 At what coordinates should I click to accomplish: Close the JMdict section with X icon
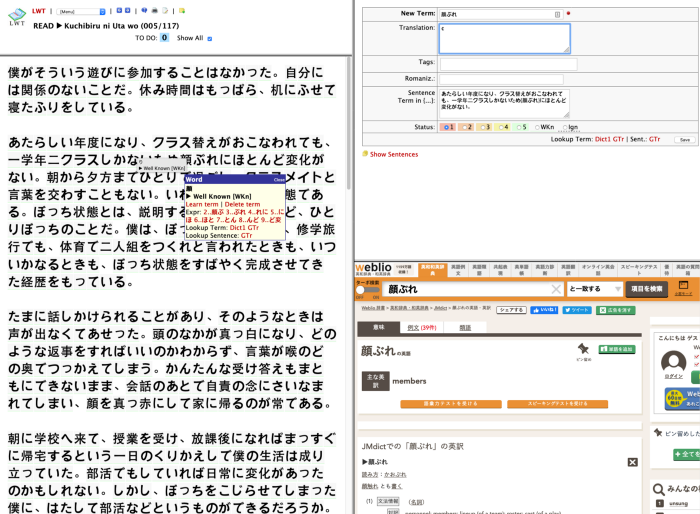(633, 462)
